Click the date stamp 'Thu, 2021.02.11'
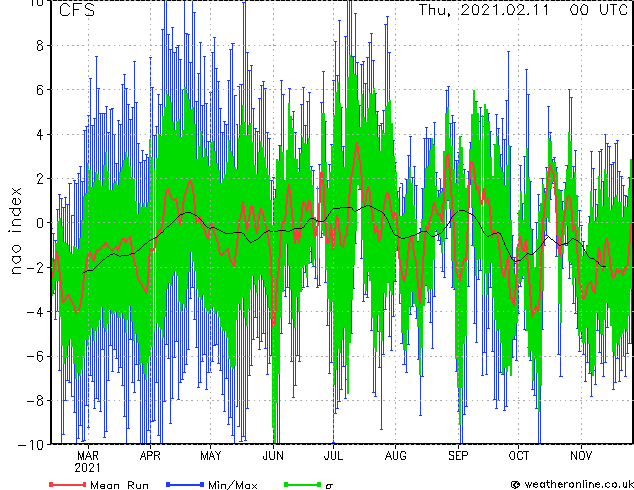The width and height of the screenshot is (634, 490). pos(484,10)
